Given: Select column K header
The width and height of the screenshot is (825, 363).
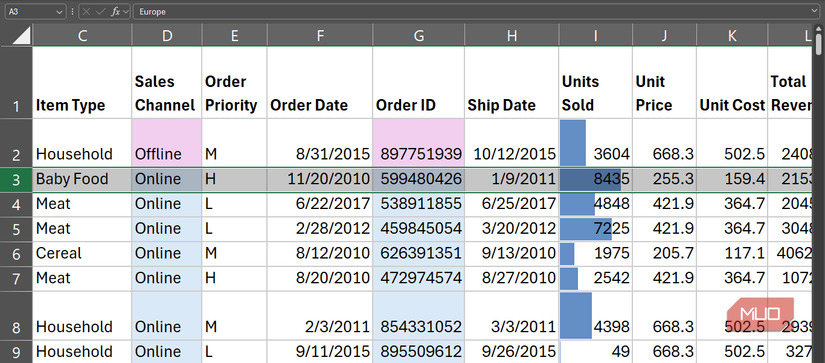Looking at the screenshot, I should (x=732, y=35).
